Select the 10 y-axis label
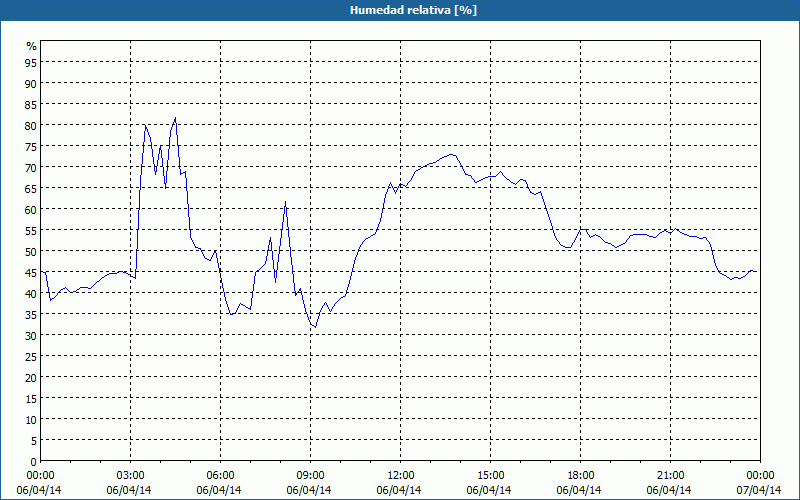The image size is (800, 500). tap(31, 419)
